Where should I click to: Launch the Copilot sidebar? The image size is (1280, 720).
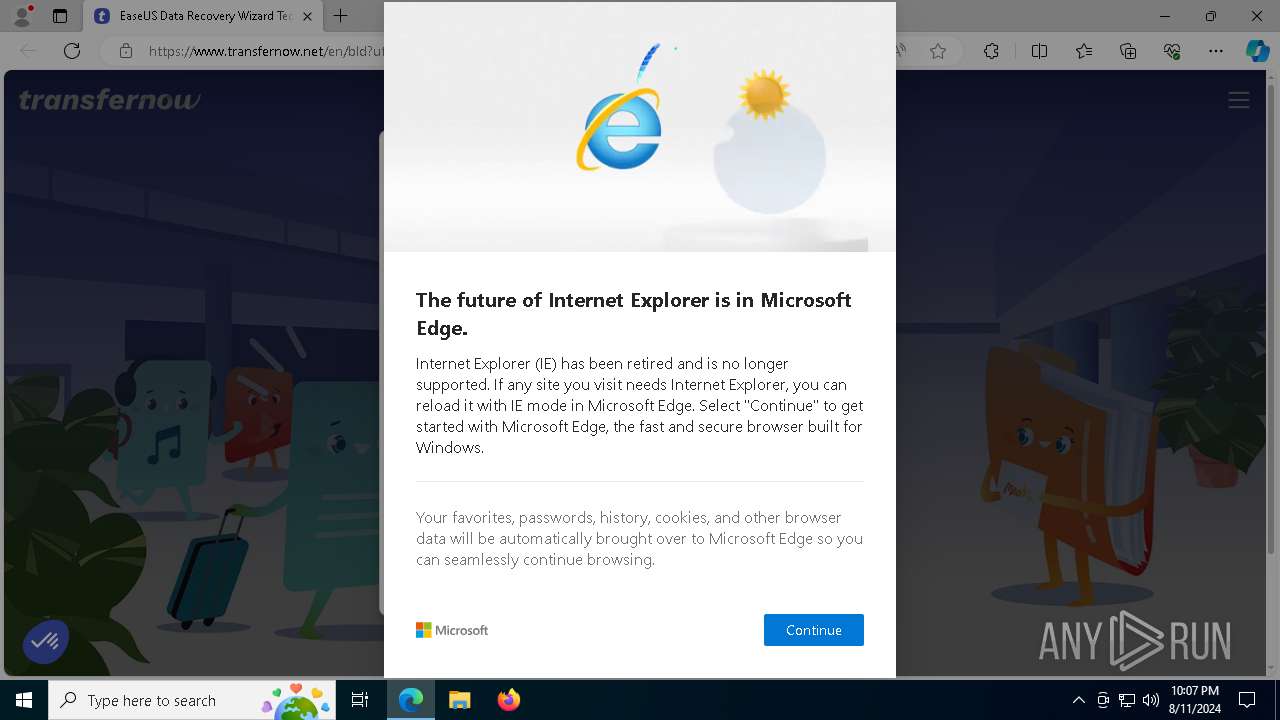click(1257, 51)
